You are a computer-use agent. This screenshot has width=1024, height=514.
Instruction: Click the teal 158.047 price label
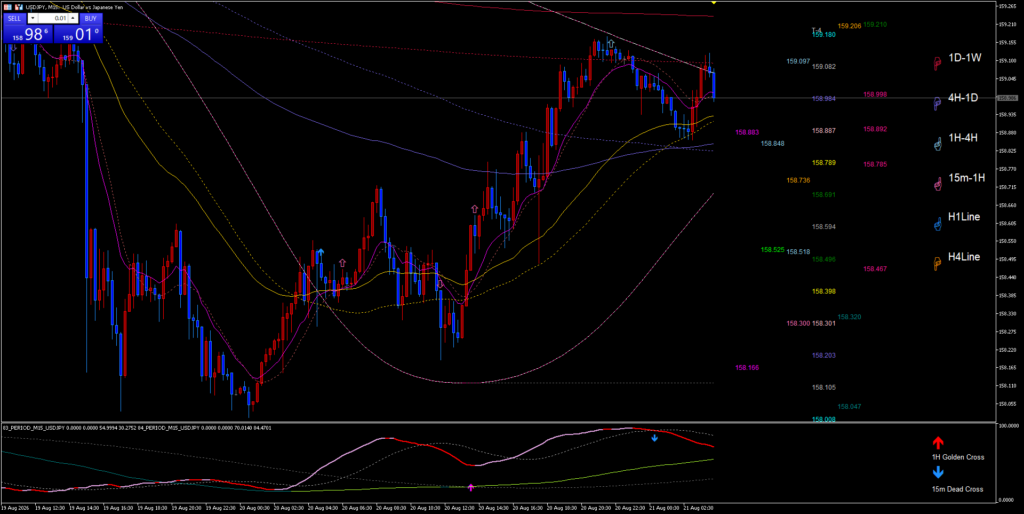pos(850,406)
